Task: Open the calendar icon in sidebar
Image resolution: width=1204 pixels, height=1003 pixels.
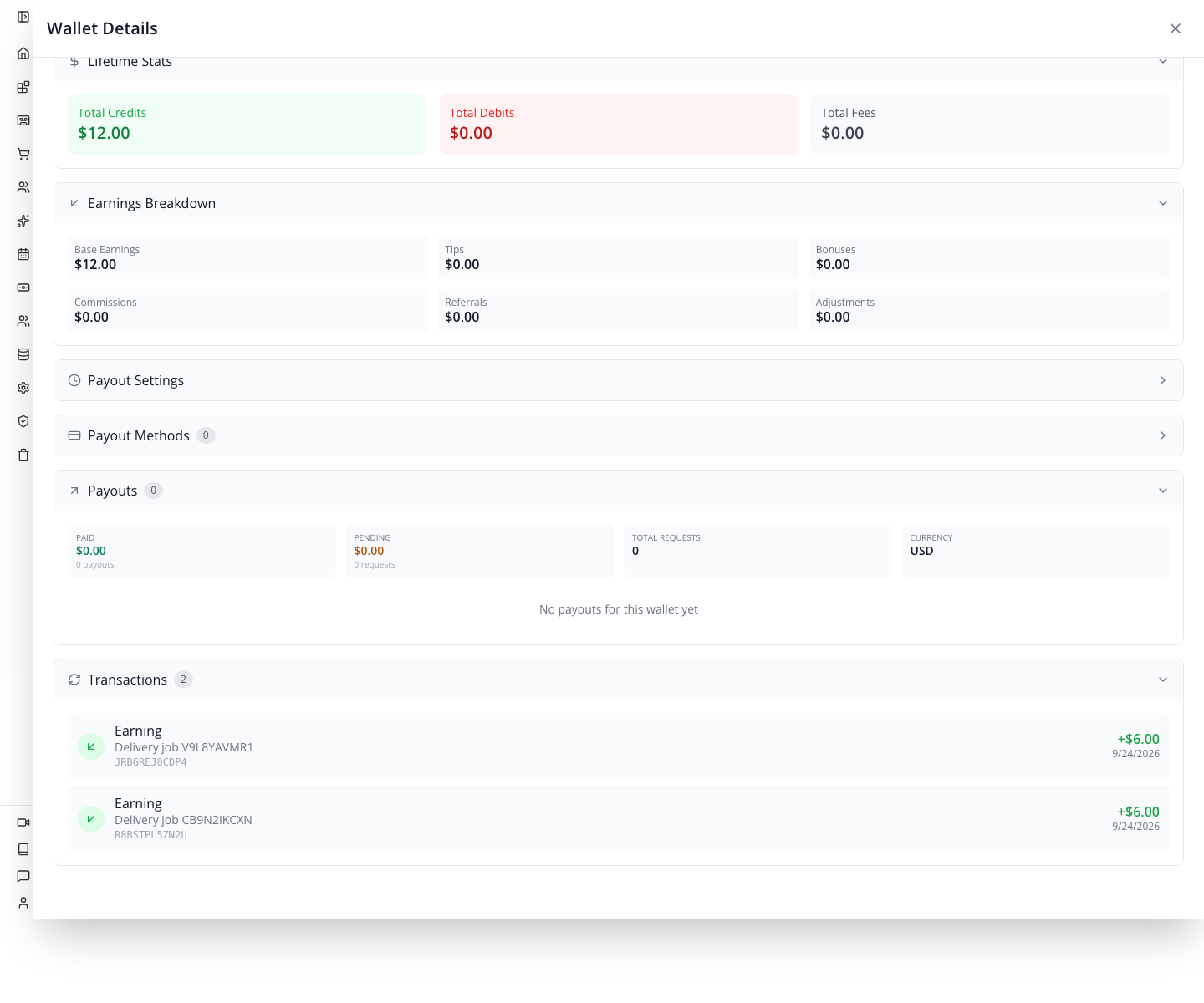Action: point(23,254)
